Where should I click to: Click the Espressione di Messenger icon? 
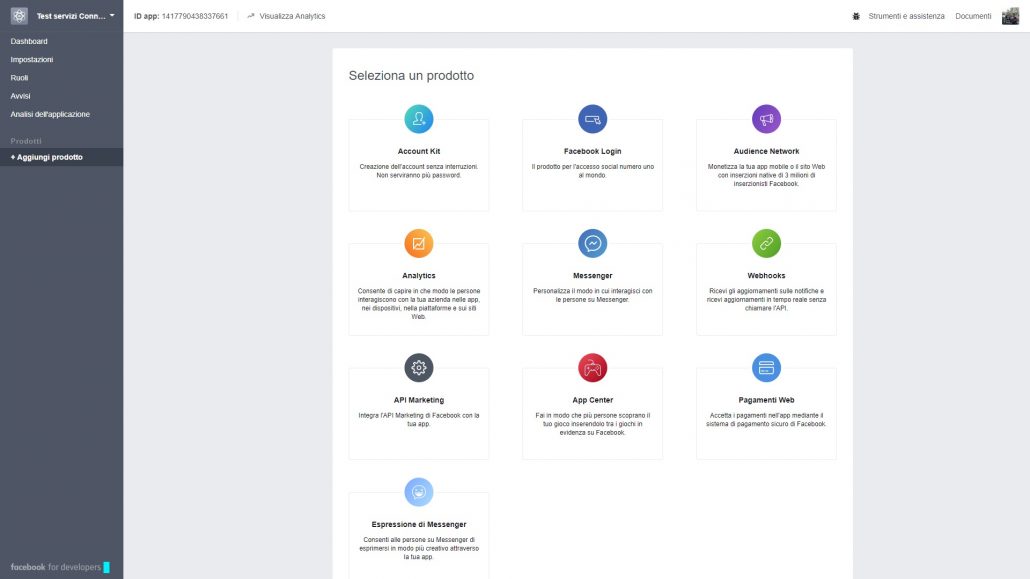[418, 492]
